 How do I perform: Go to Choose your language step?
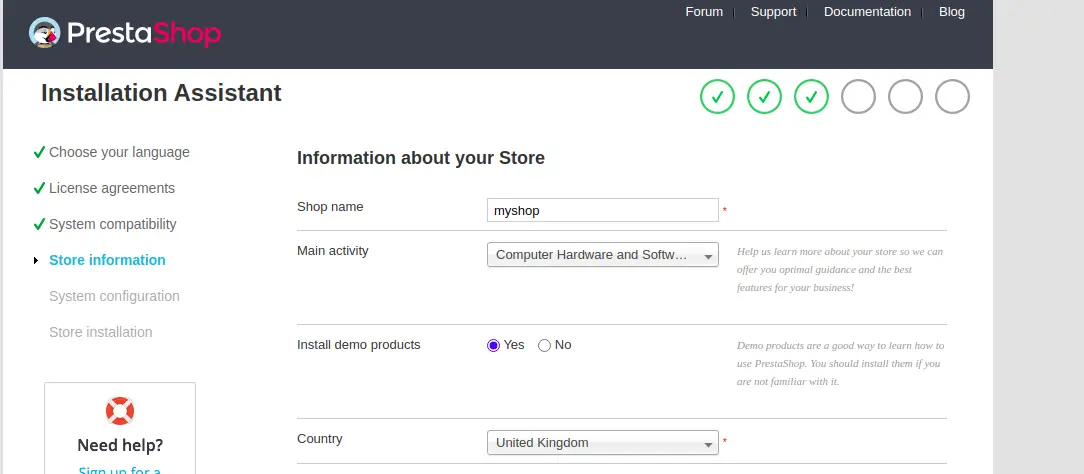pos(119,152)
